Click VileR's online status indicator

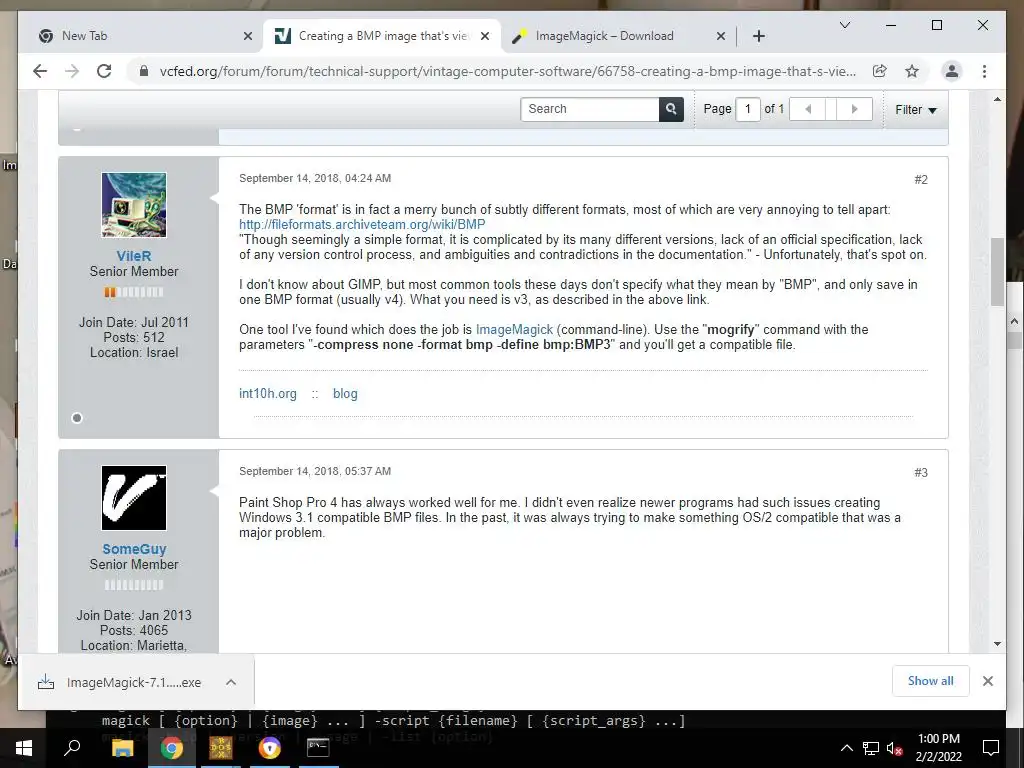click(x=77, y=418)
